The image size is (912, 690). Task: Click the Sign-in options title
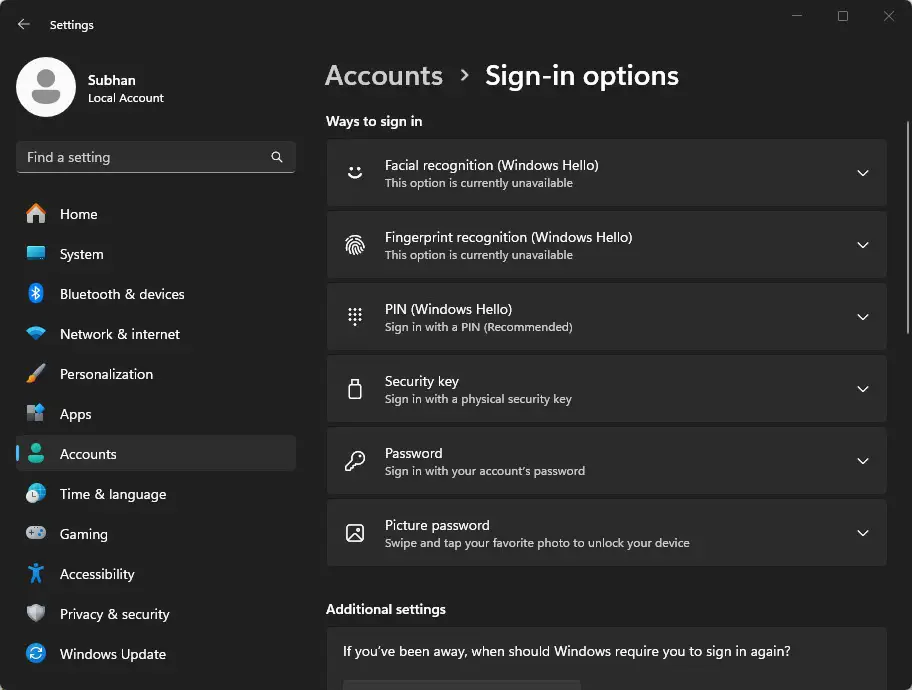pyautogui.click(x=582, y=76)
